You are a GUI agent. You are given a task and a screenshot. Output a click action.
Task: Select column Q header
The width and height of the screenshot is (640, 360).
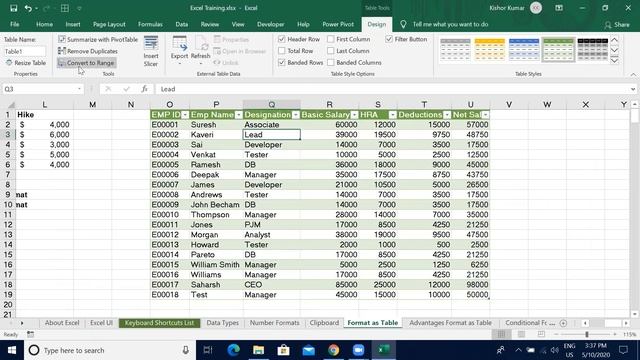coord(271,104)
